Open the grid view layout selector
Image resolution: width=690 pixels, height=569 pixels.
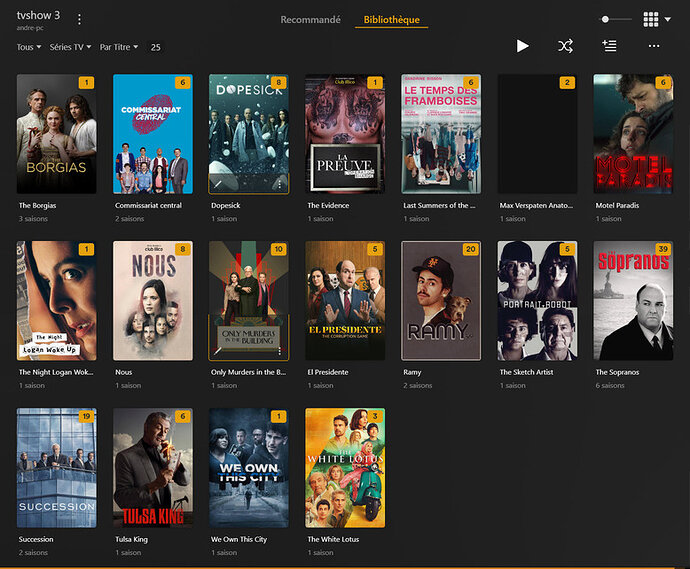coord(657,19)
